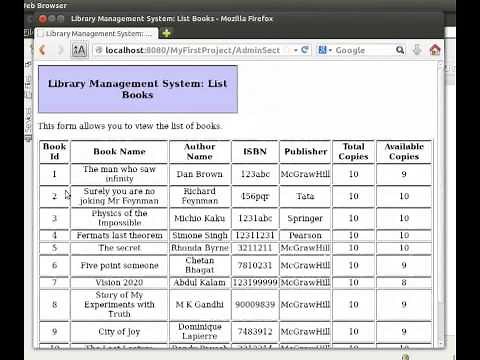
Task: Close the Firefox window with red button
Action: tap(42, 19)
